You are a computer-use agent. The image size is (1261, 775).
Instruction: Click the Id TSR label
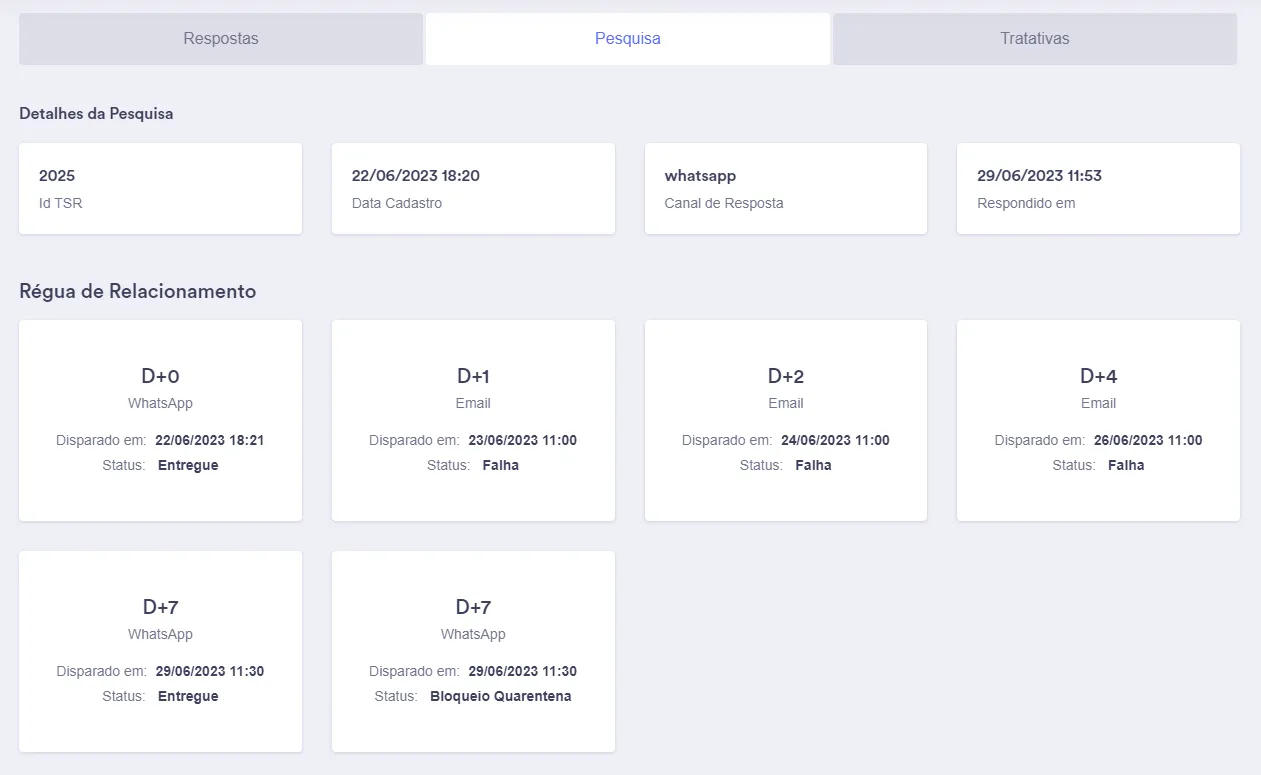point(59,203)
